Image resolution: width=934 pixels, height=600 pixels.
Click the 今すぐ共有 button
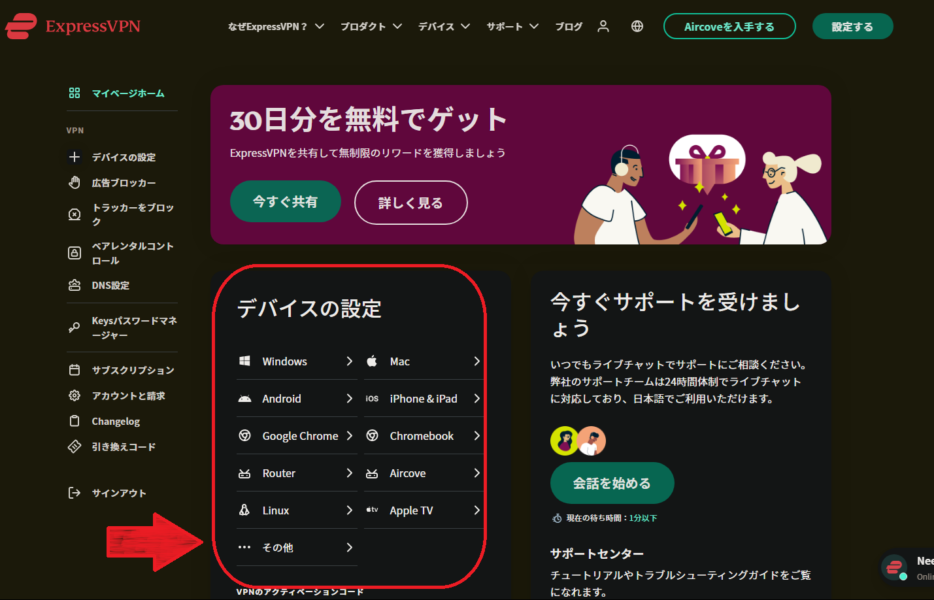click(285, 201)
